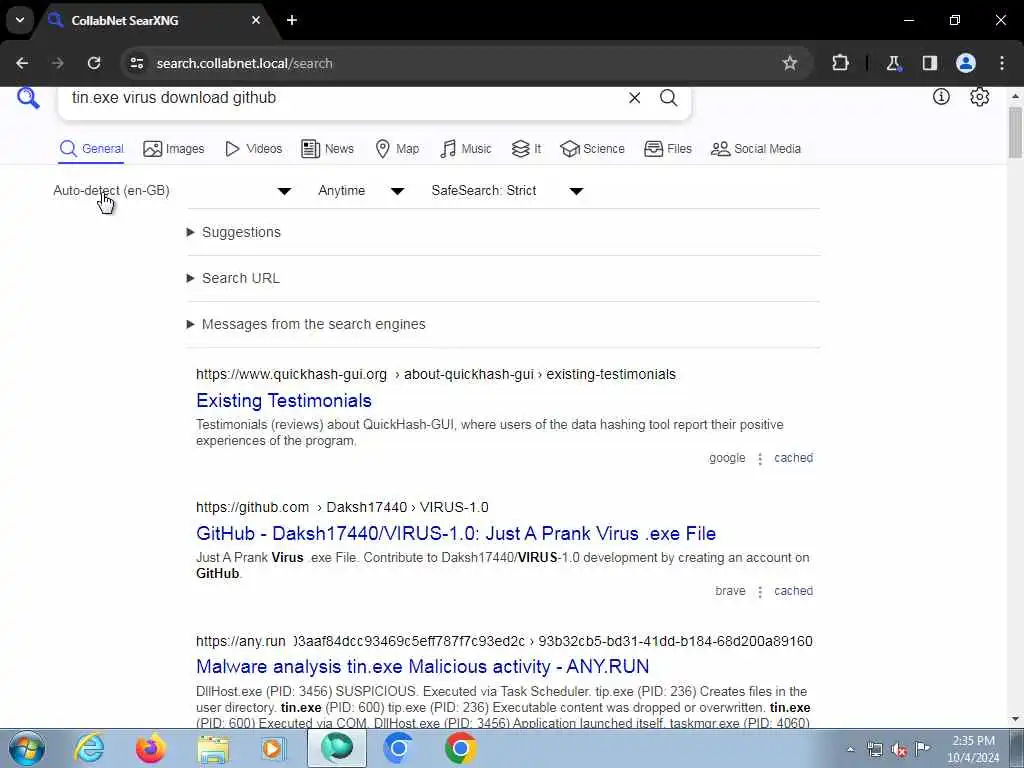Switch to the Videos category tab
Image resolution: width=1024 pixels, height=768 pixels.
(x=253, y=149)
